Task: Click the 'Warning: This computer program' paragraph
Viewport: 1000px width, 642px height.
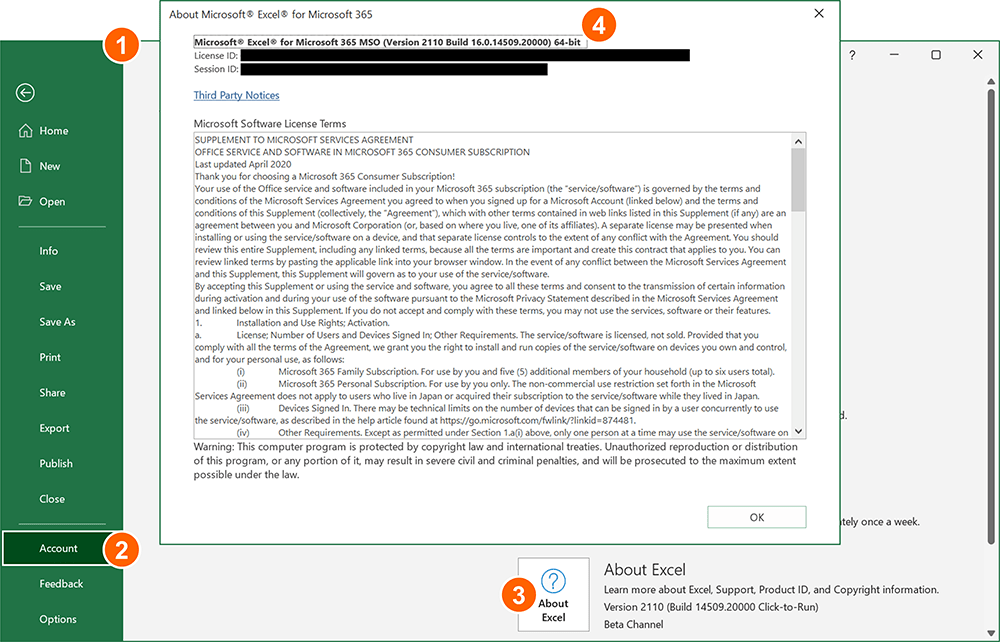Action: tap(496, 461)
